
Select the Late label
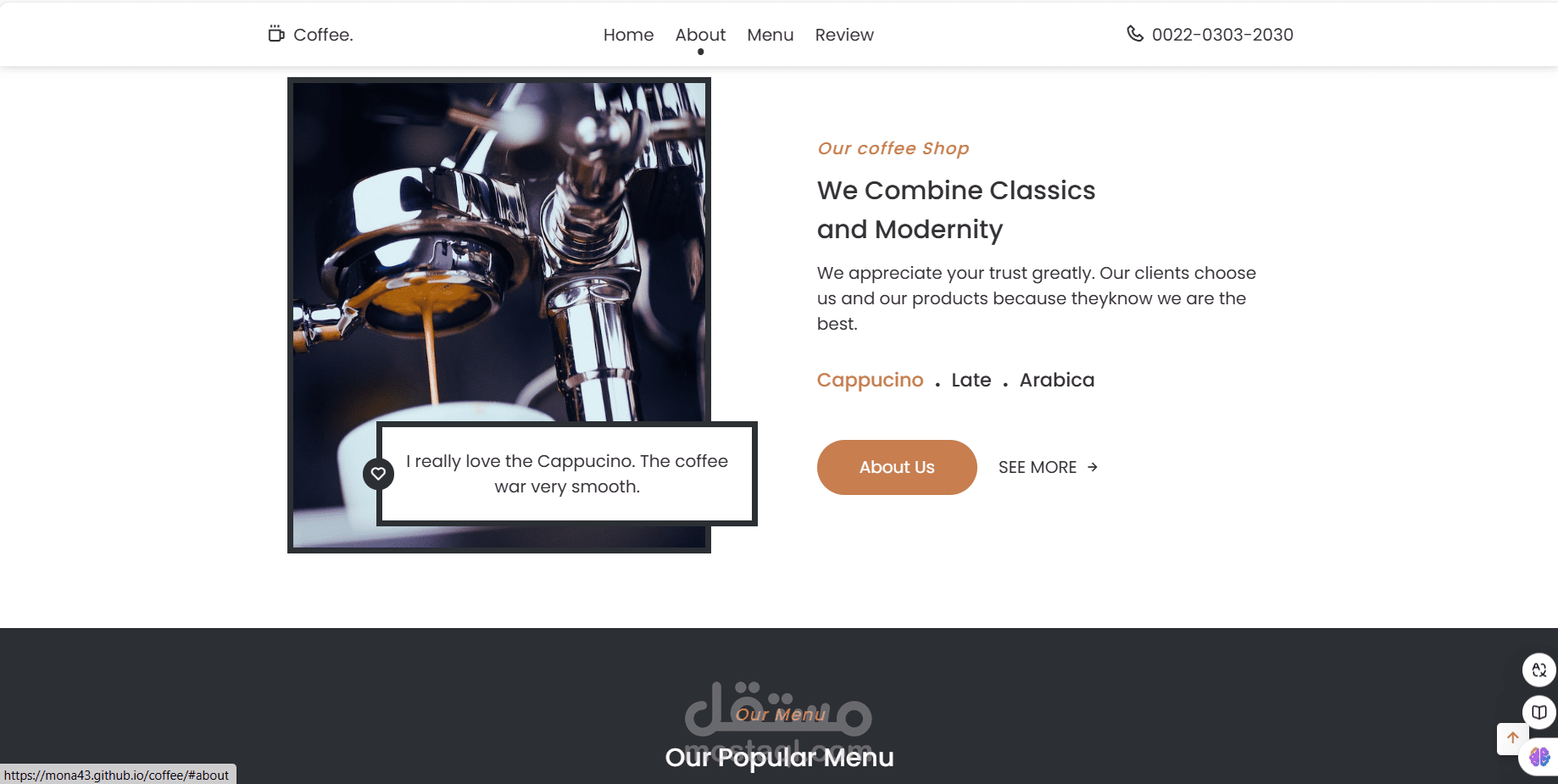click(x=971, y=380)
